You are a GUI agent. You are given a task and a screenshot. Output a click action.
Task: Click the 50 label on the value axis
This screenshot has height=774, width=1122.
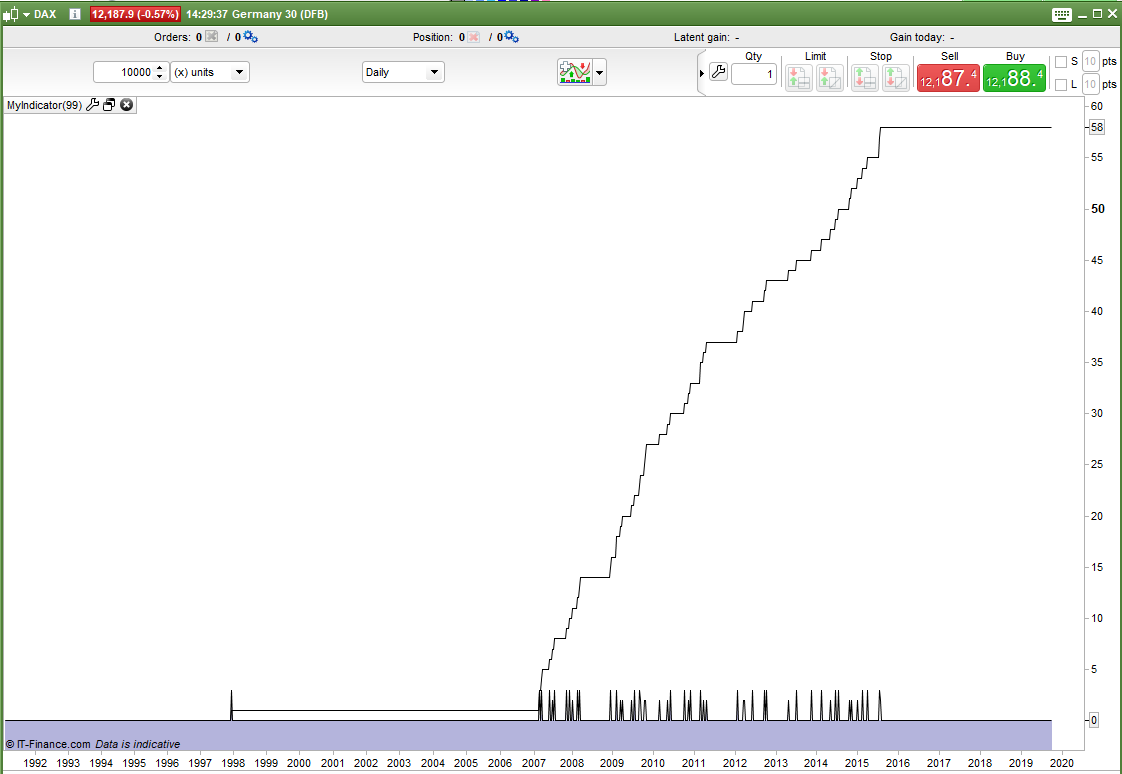click(1098, 209)
